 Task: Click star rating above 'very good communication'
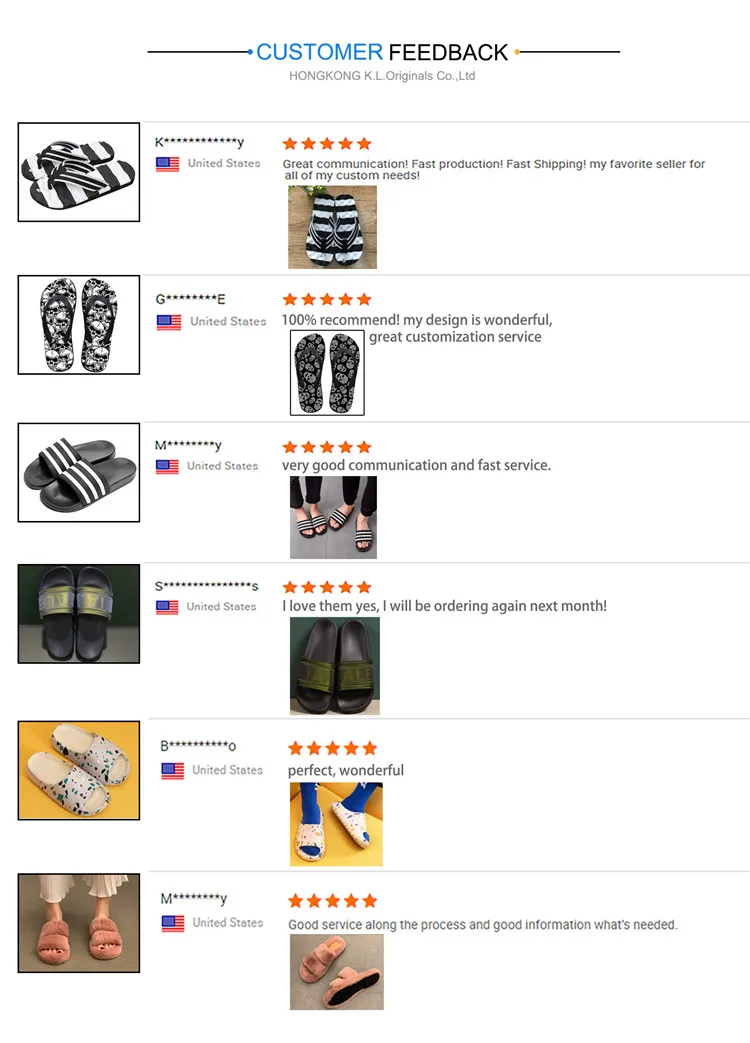(x=326, y=447)
